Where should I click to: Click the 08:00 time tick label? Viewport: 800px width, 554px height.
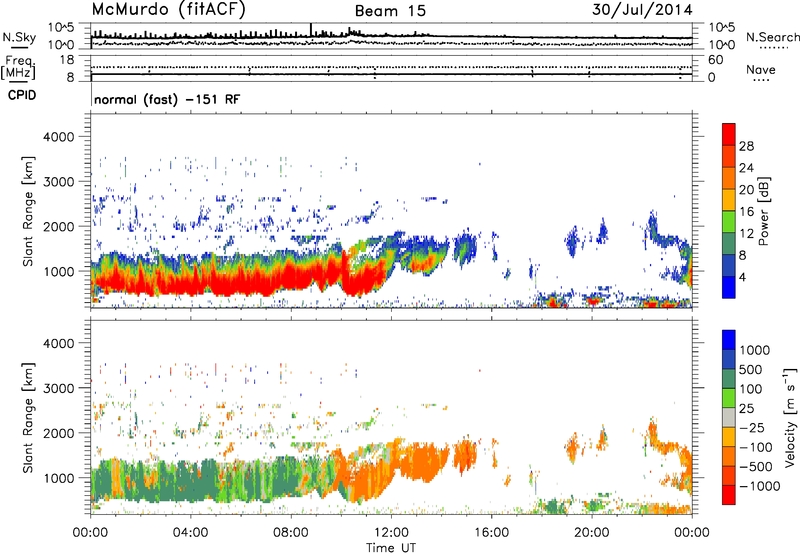[x=291, y=533]
